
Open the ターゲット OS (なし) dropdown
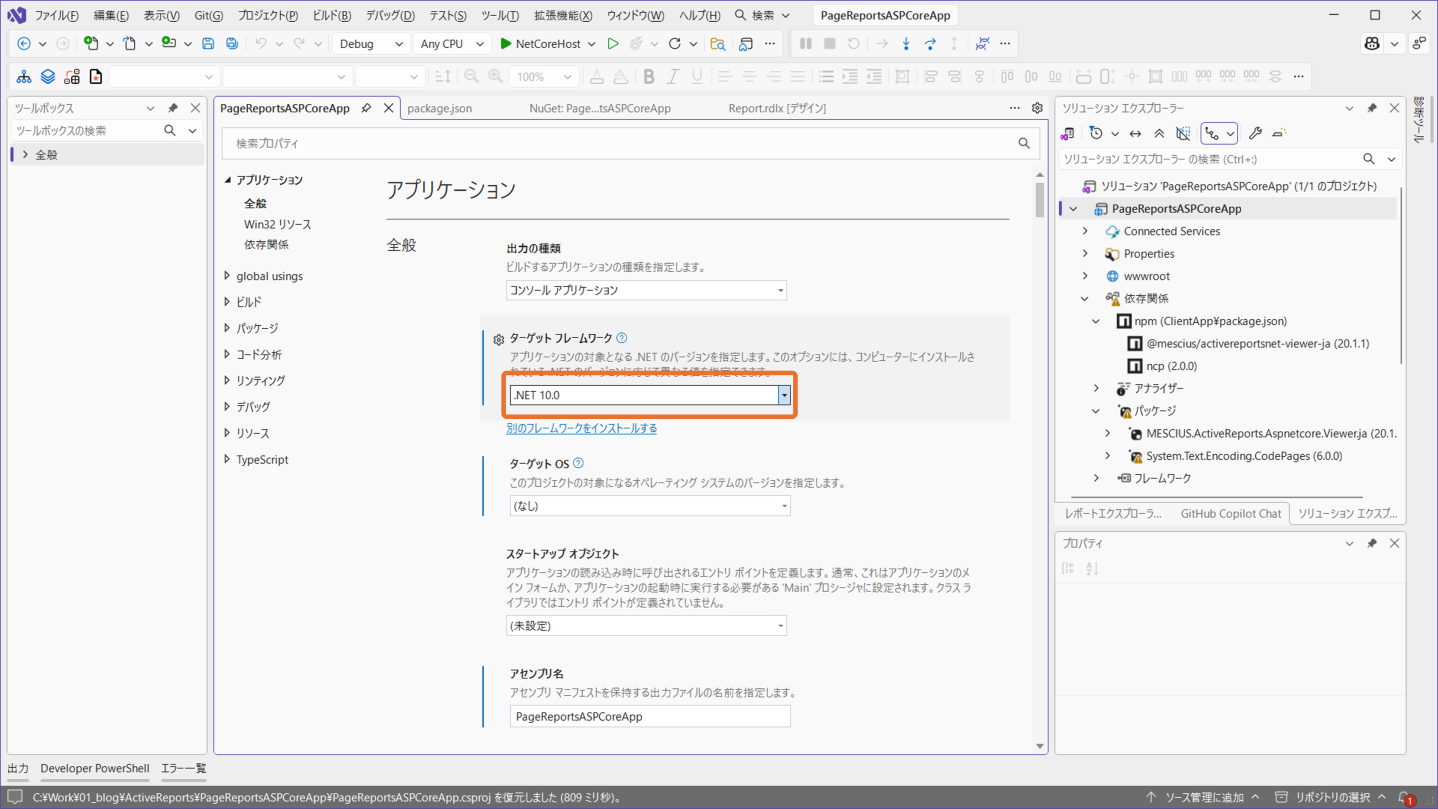coord(650,506)
